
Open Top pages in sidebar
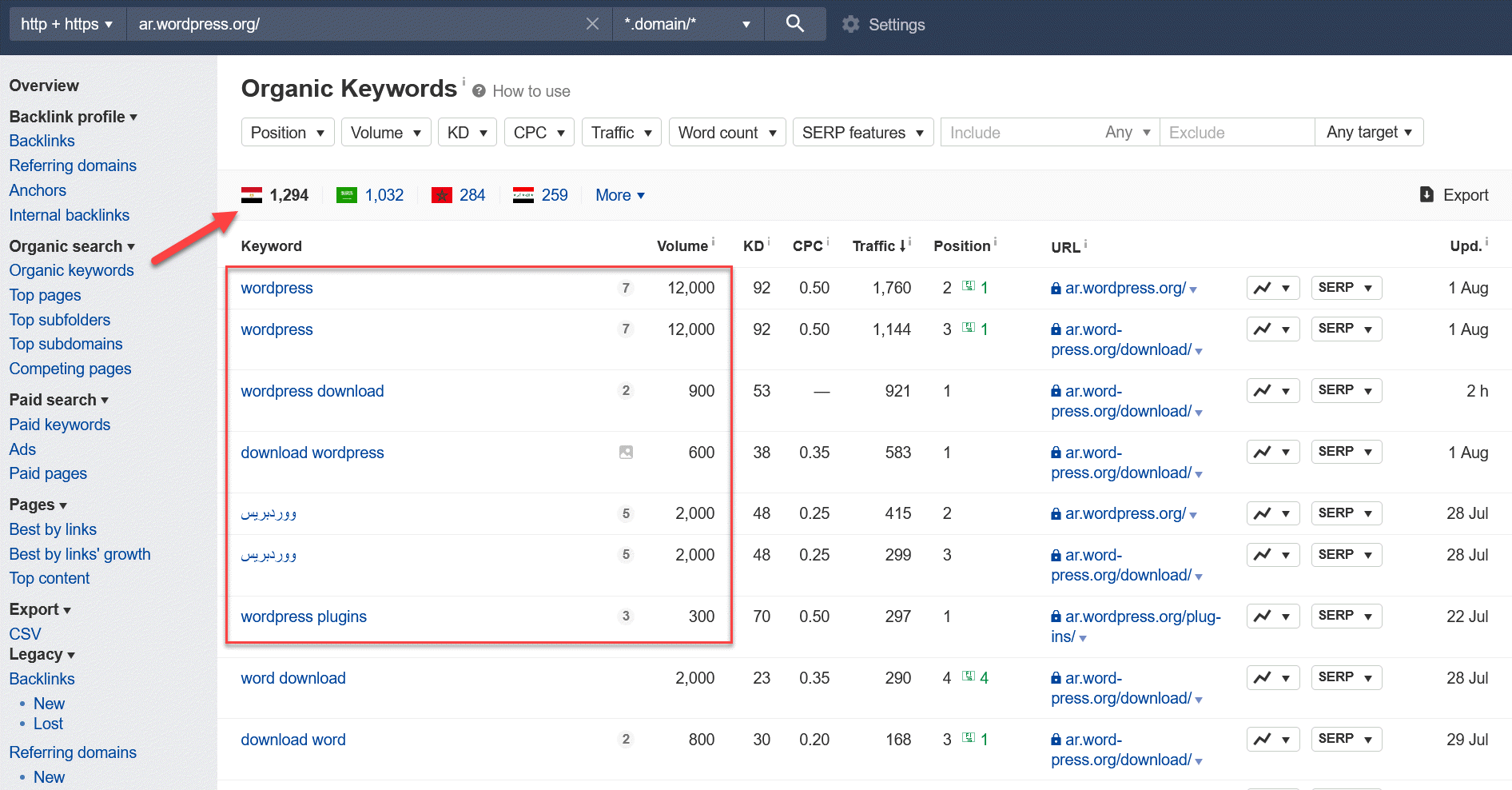coord(45,295)
